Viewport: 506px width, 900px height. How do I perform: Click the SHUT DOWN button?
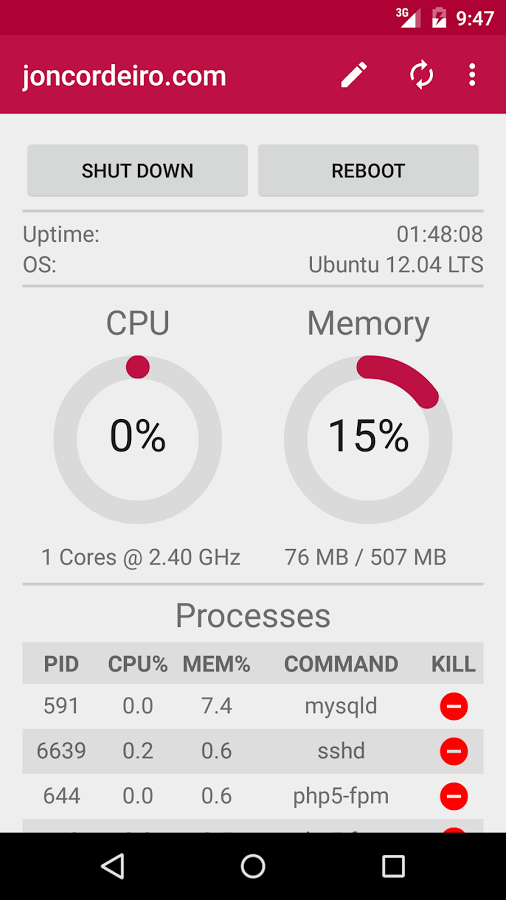(x=138, y=170)
